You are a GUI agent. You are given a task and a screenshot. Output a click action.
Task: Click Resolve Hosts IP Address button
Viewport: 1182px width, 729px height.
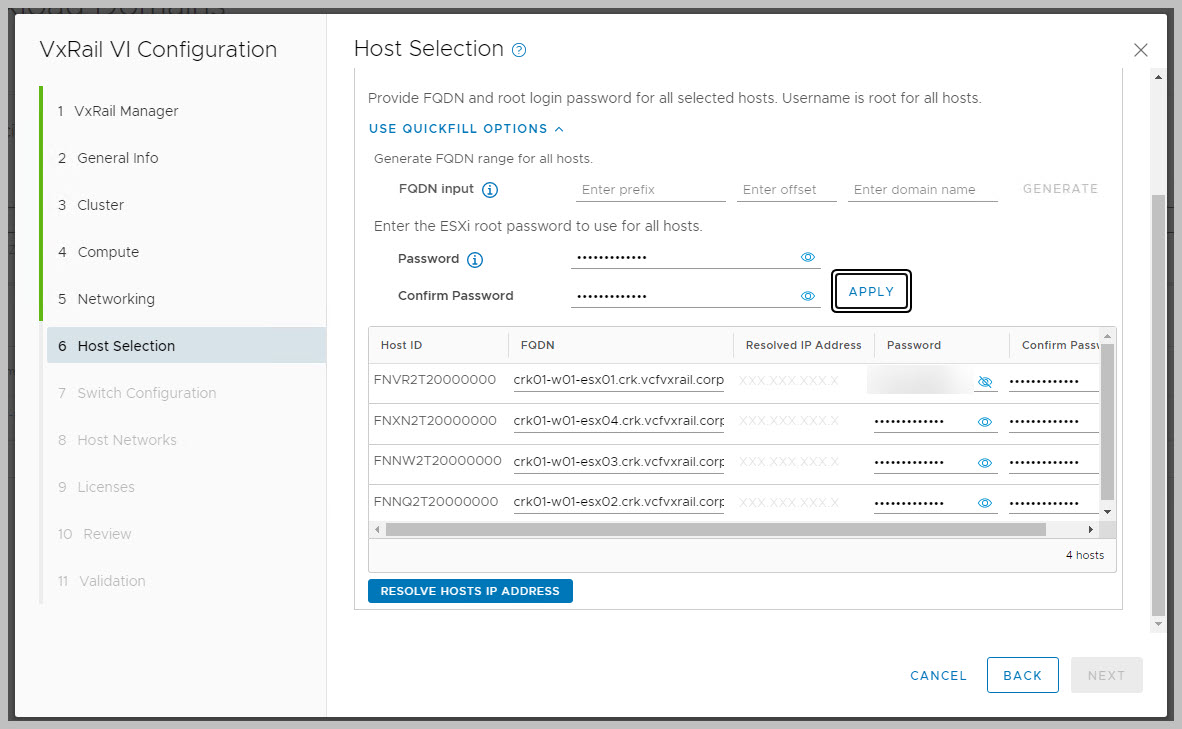[x=470, y=591]
